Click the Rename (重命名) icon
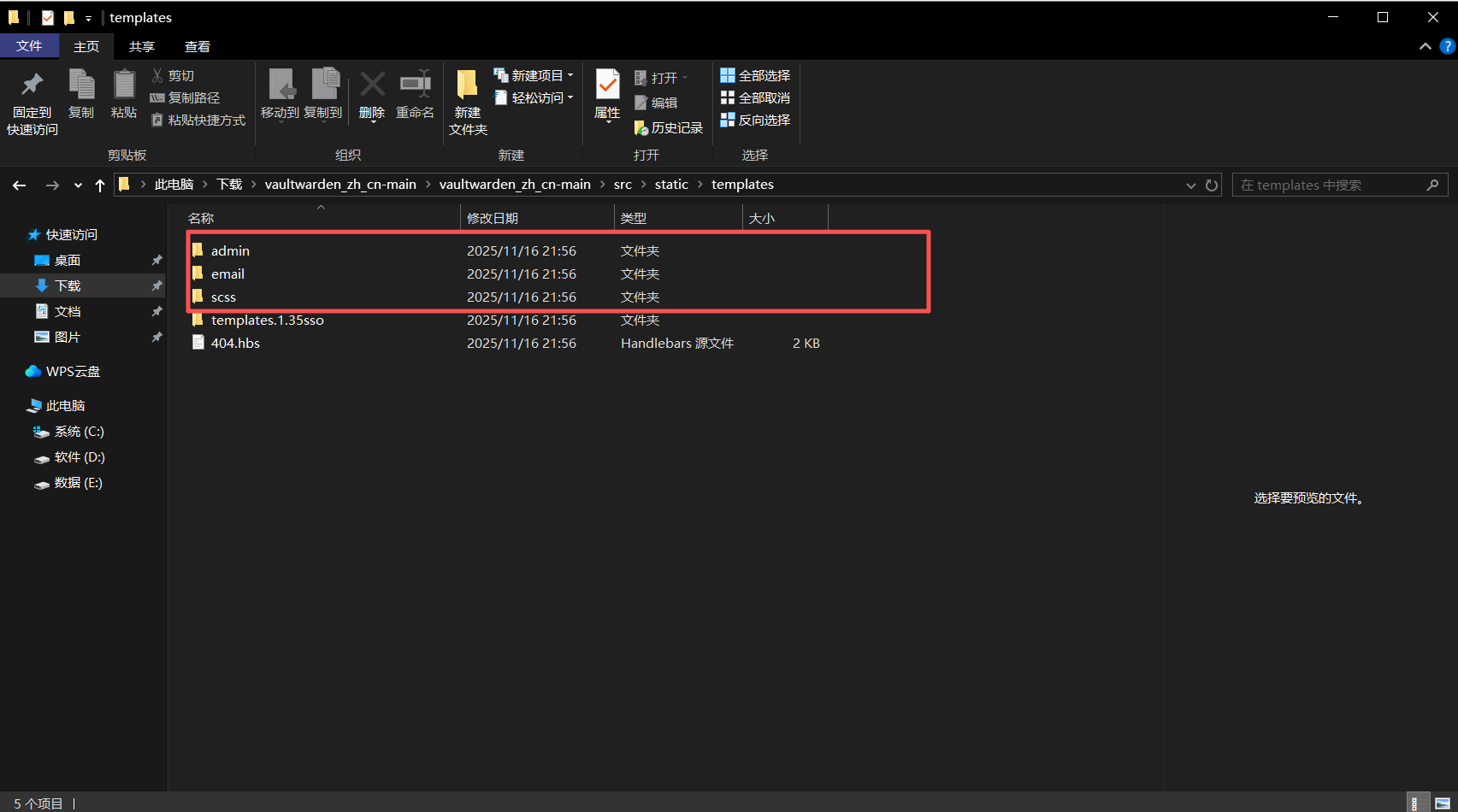1458x812 pixels. pos(415,94)
